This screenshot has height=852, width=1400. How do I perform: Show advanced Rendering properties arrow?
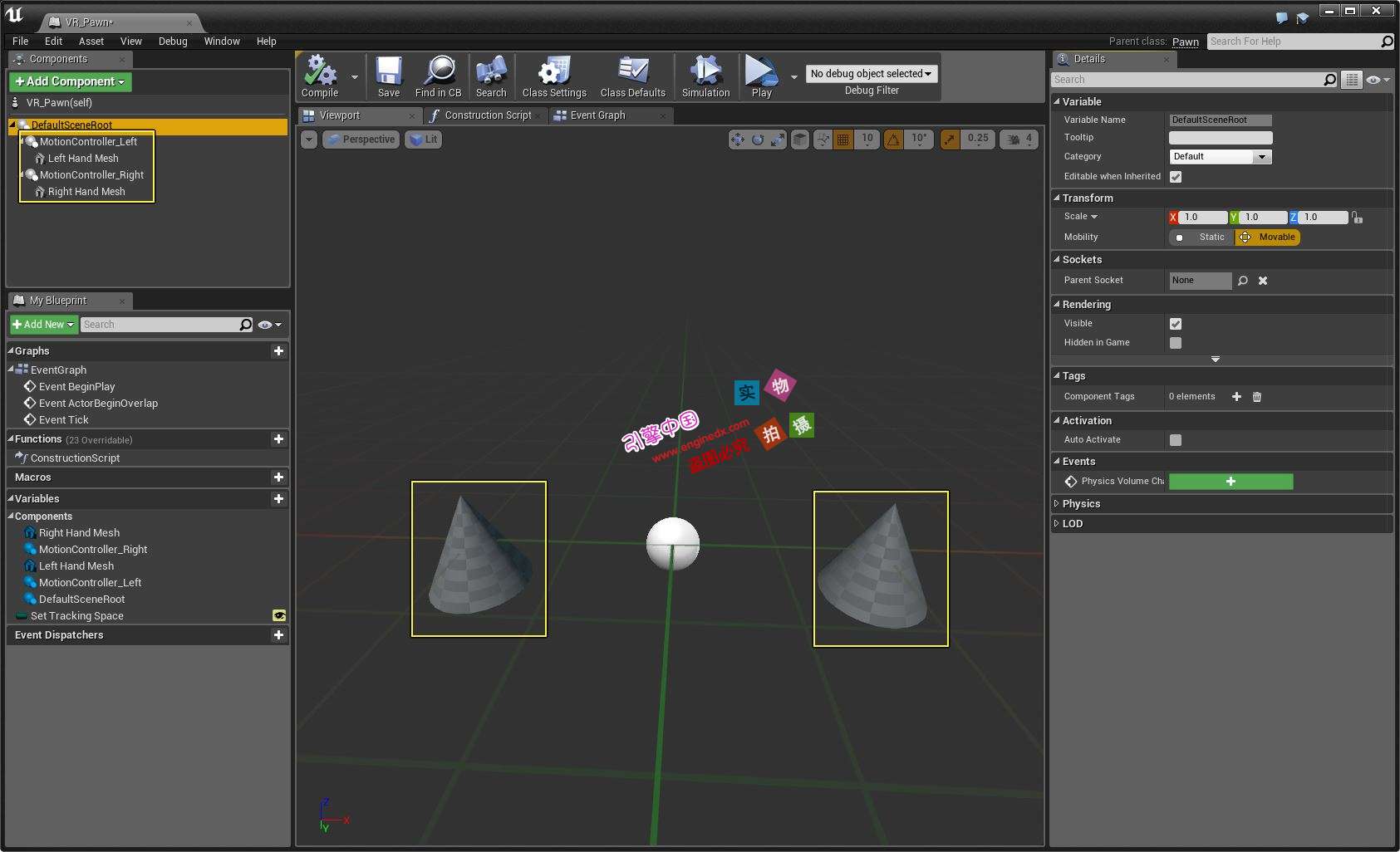[x=1216, y=359]
